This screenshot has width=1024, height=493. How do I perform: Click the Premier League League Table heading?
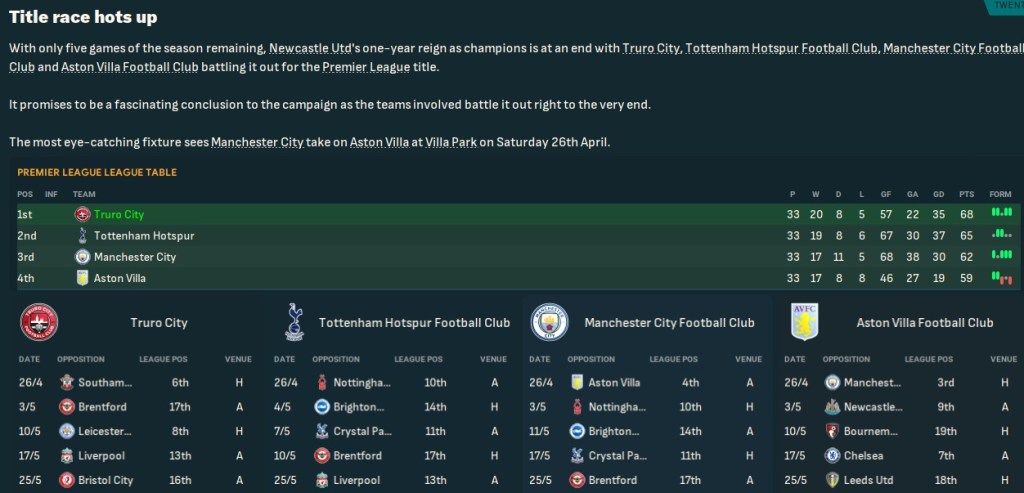coord(97,172)
